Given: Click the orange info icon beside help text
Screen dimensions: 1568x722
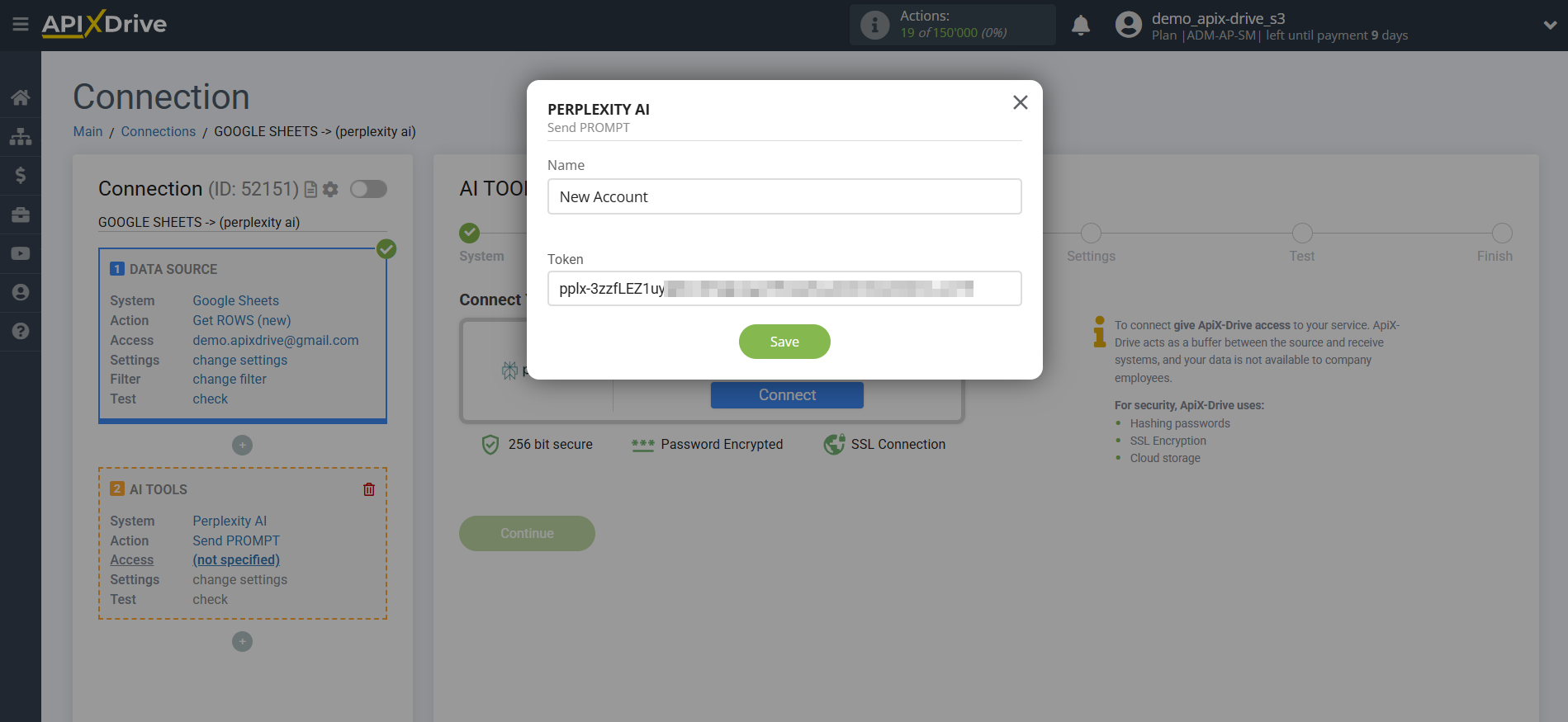Looking at the screenshot, I should [x=1100, y=332].
